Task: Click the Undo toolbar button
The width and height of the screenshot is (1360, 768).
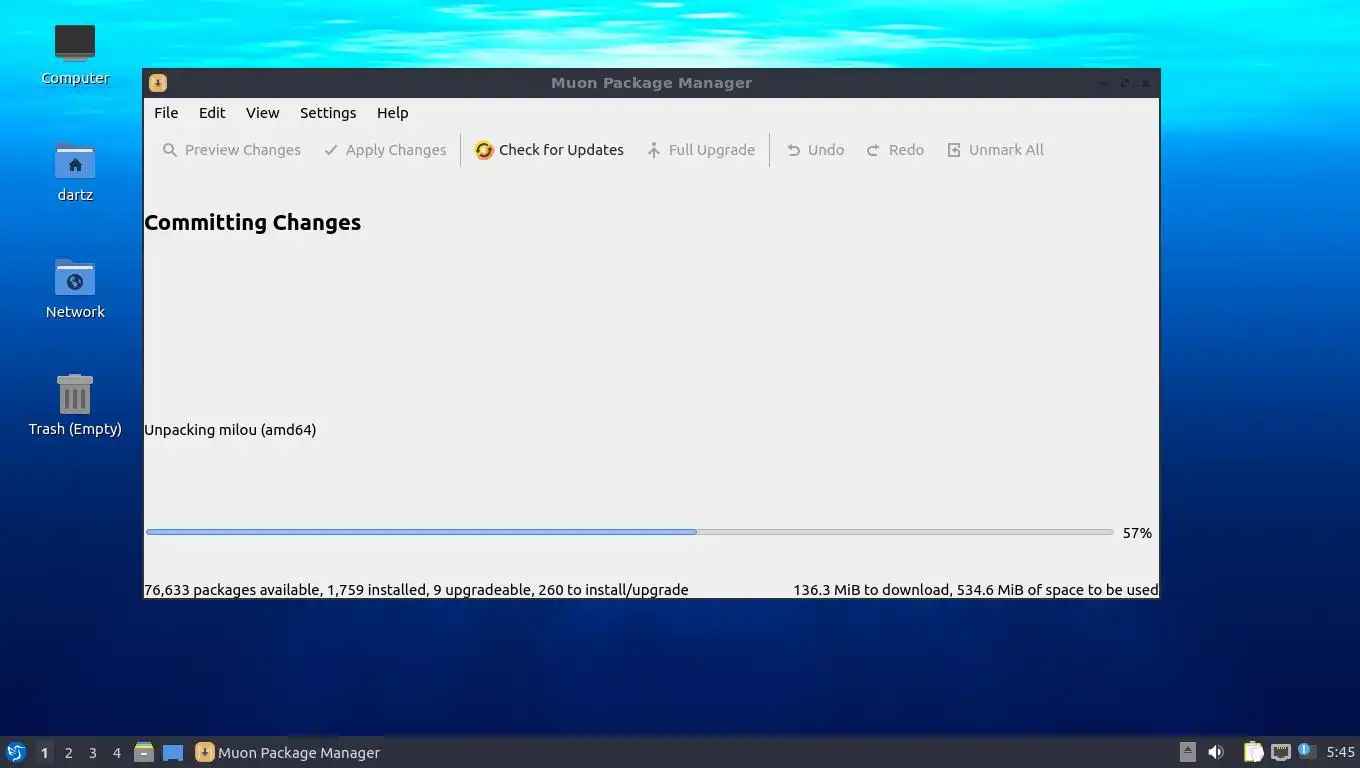Action: 815,150
